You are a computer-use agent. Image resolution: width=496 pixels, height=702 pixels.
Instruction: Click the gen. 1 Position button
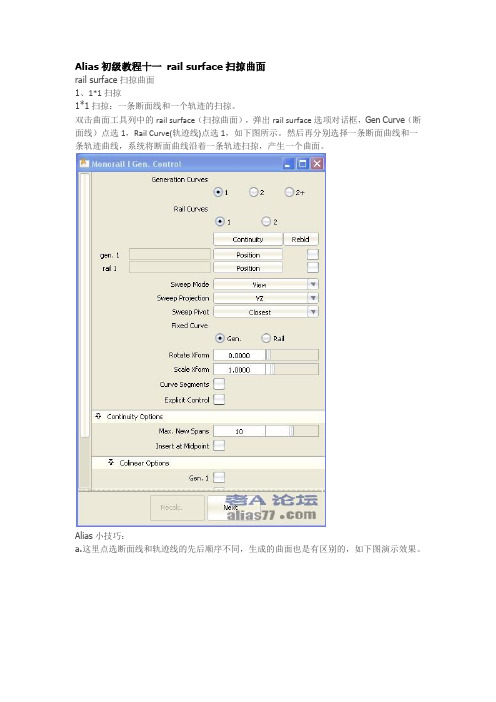[248, 254]
